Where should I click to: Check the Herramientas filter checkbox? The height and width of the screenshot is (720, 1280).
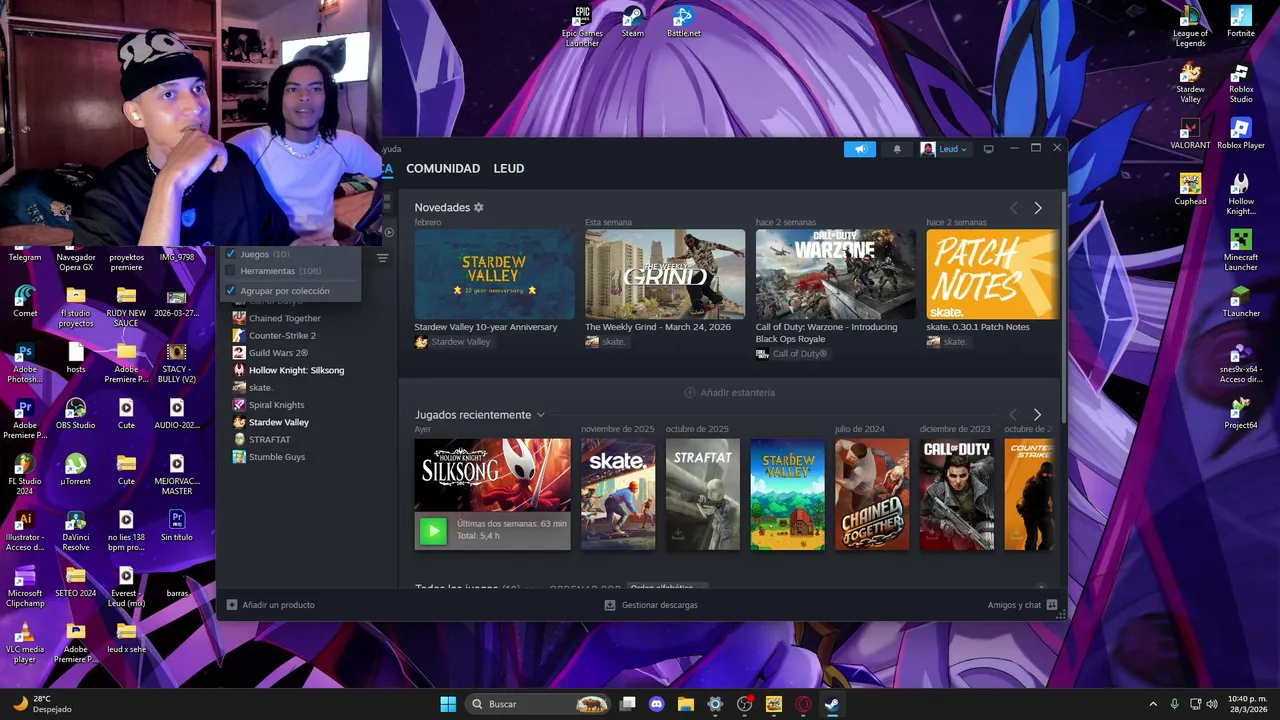point(231,271)
